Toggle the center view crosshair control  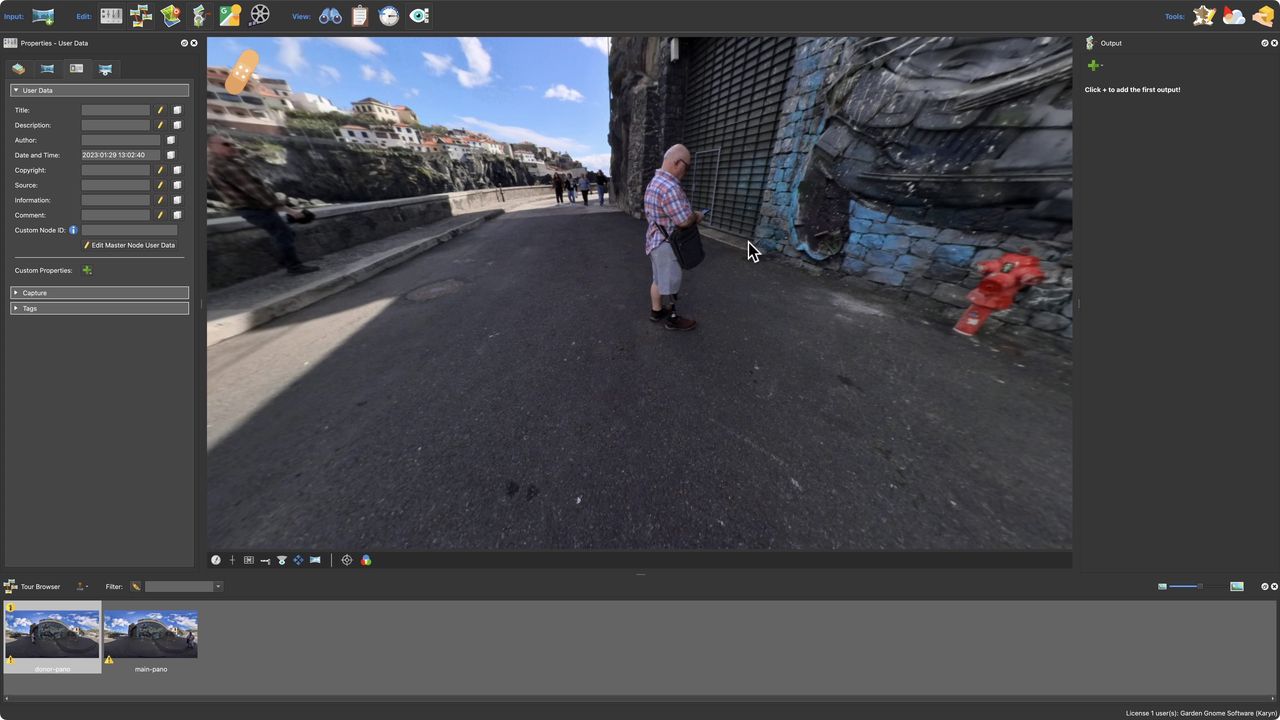pyautogui.click(x=347, y=560)
